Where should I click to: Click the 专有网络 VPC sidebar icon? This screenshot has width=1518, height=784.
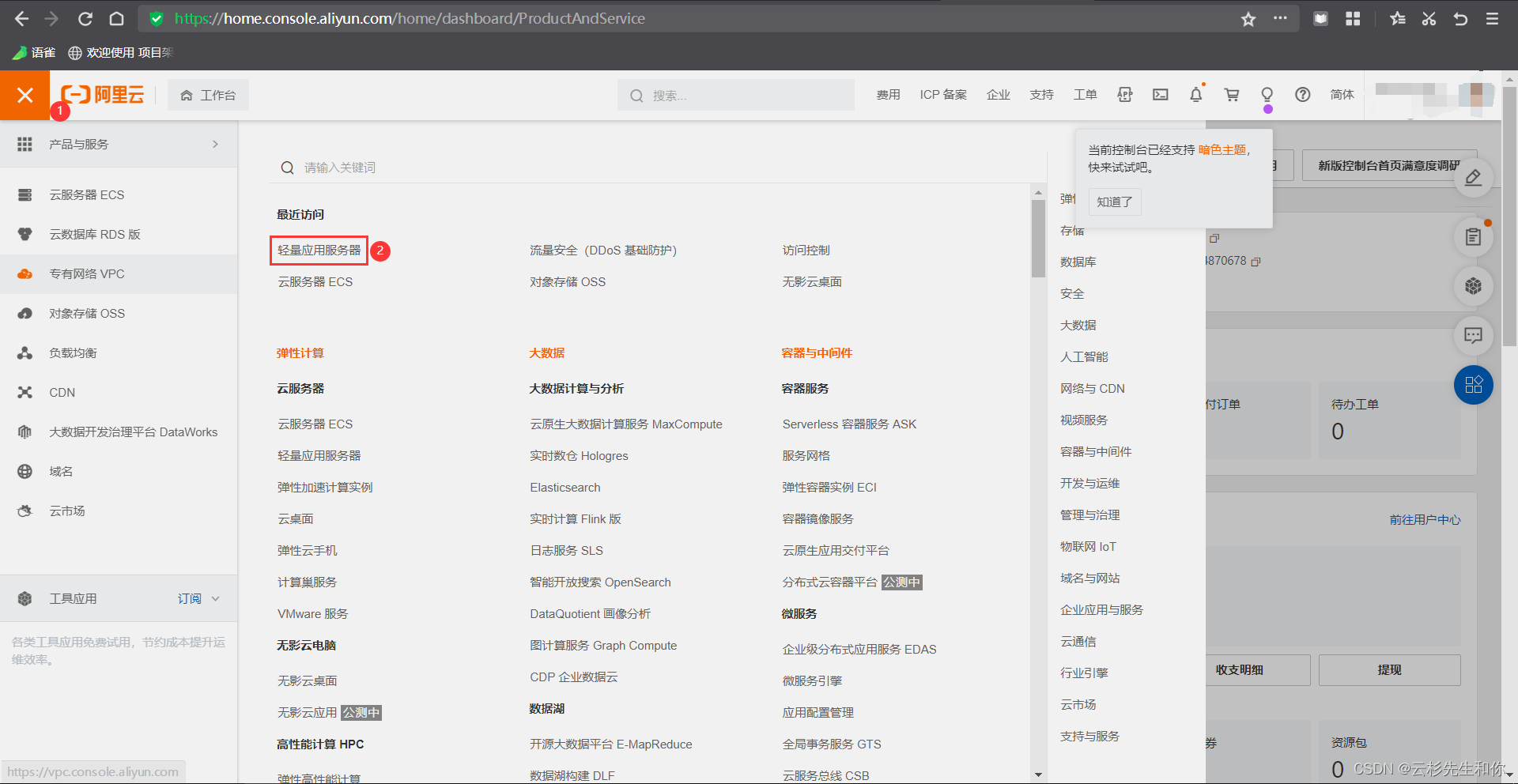25,273
